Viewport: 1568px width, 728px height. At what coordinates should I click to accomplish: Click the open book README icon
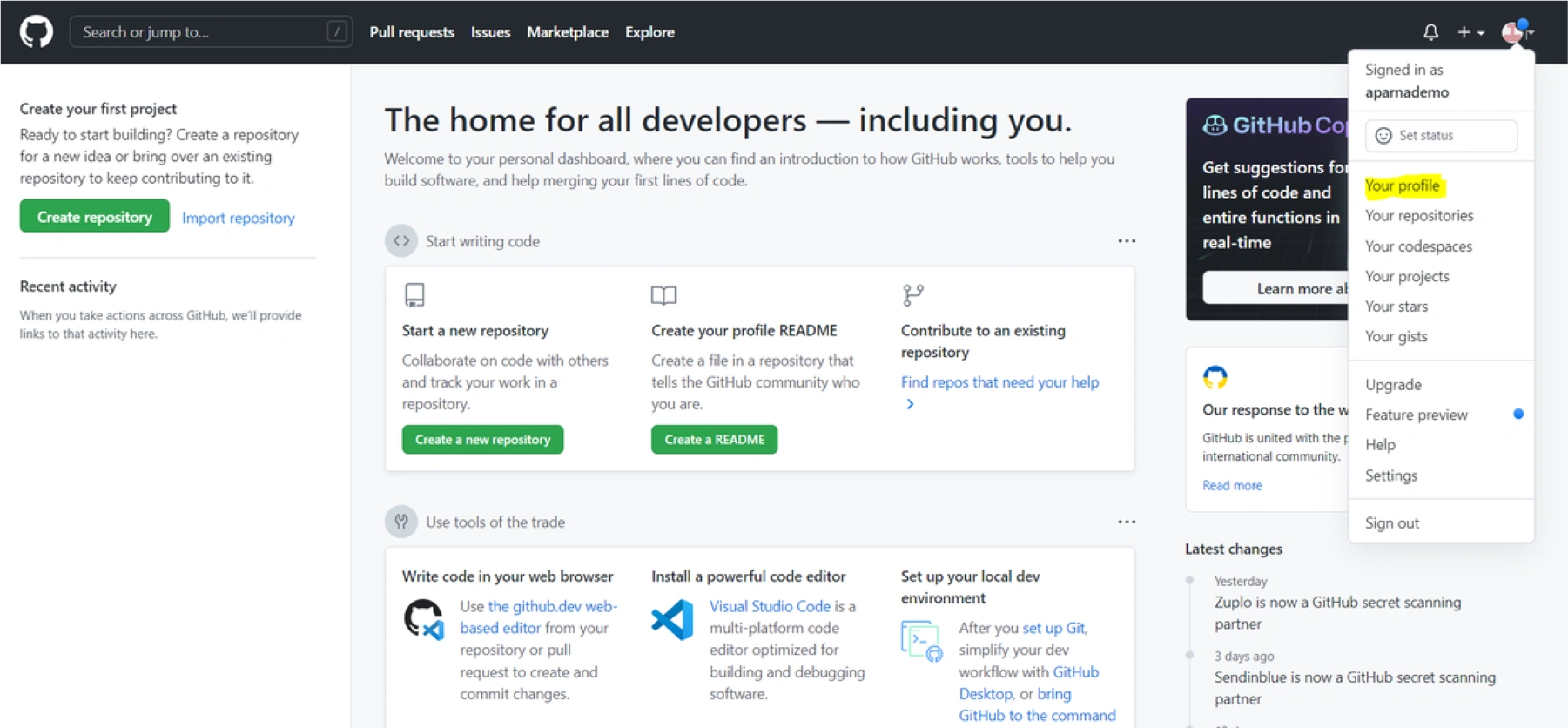coord(663,295)
